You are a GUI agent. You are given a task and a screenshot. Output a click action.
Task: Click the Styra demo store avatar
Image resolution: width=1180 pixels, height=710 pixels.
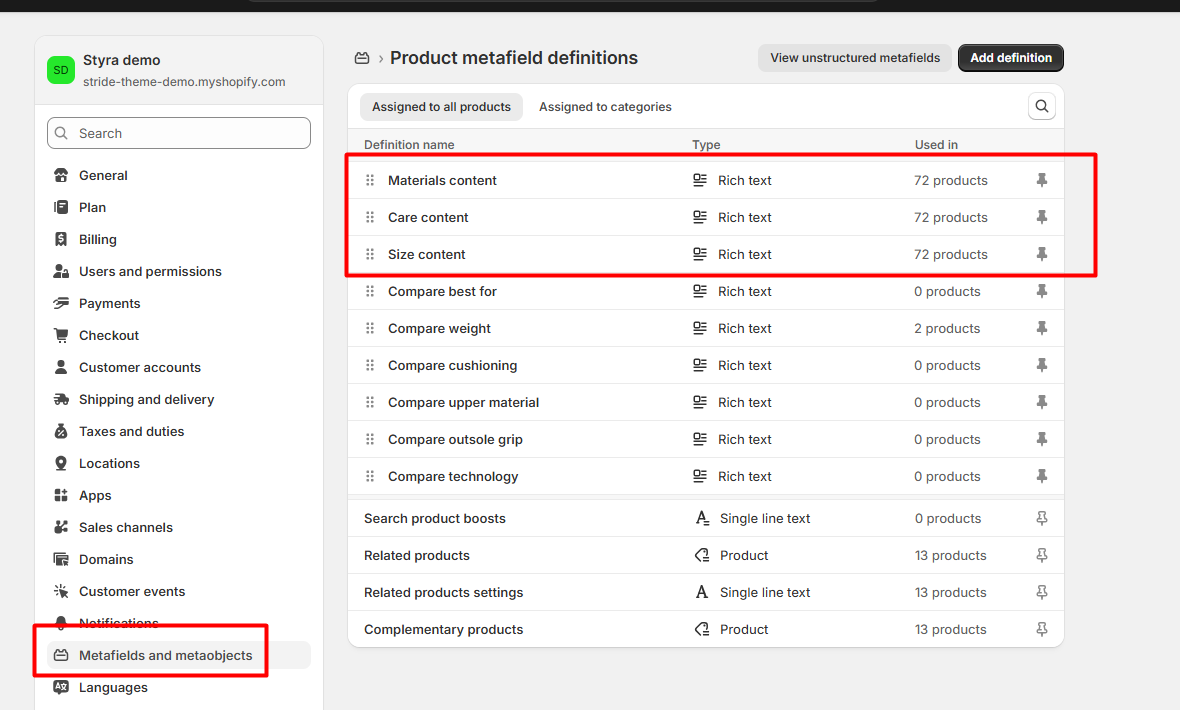[61, 70]
